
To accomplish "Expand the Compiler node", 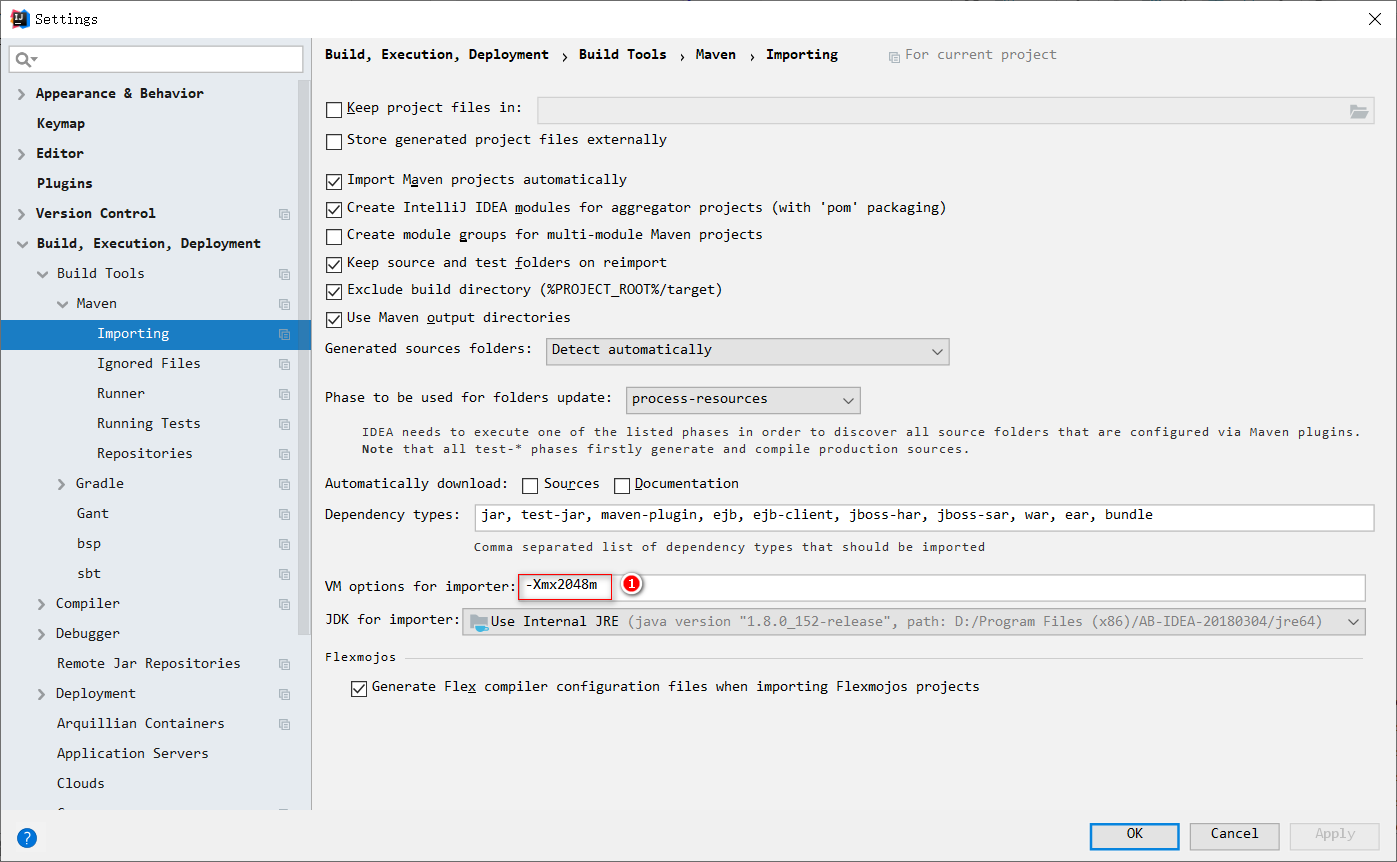I will pyautogui.click(x=41, y=604).
